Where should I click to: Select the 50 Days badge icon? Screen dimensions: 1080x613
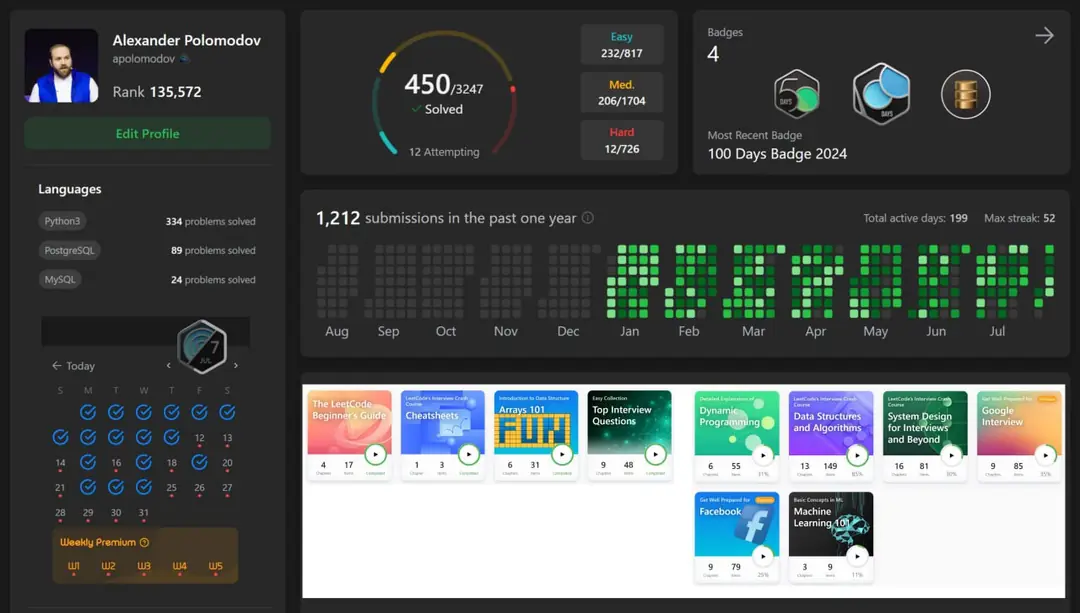(797, 94)
